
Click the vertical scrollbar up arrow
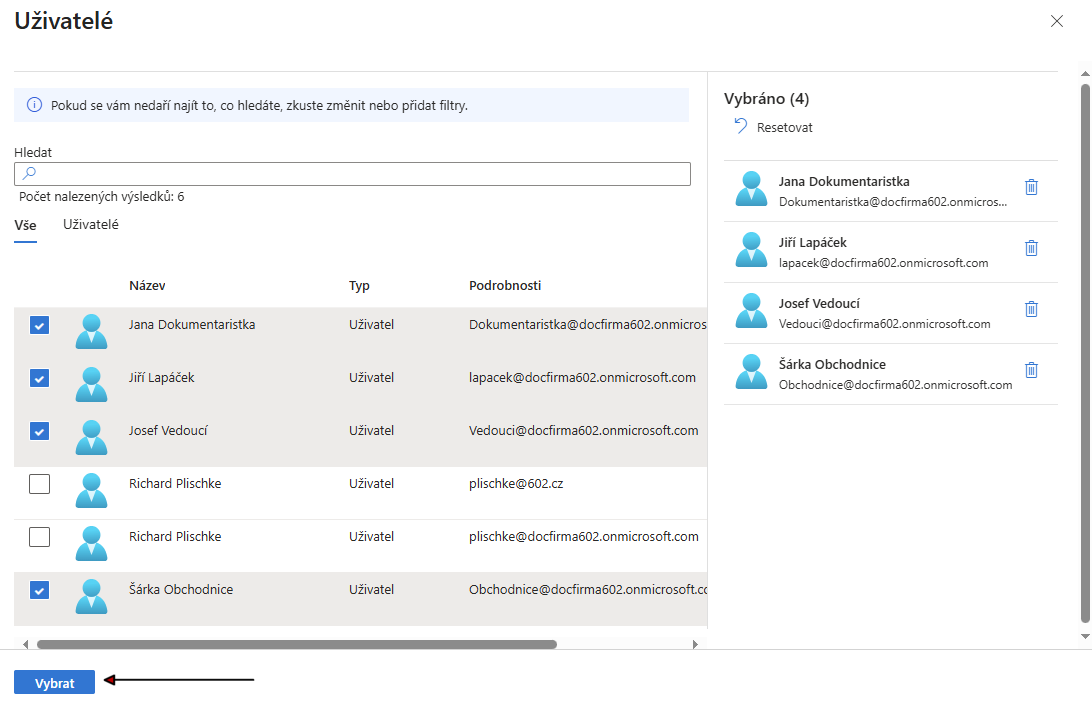coord(1085,73)
